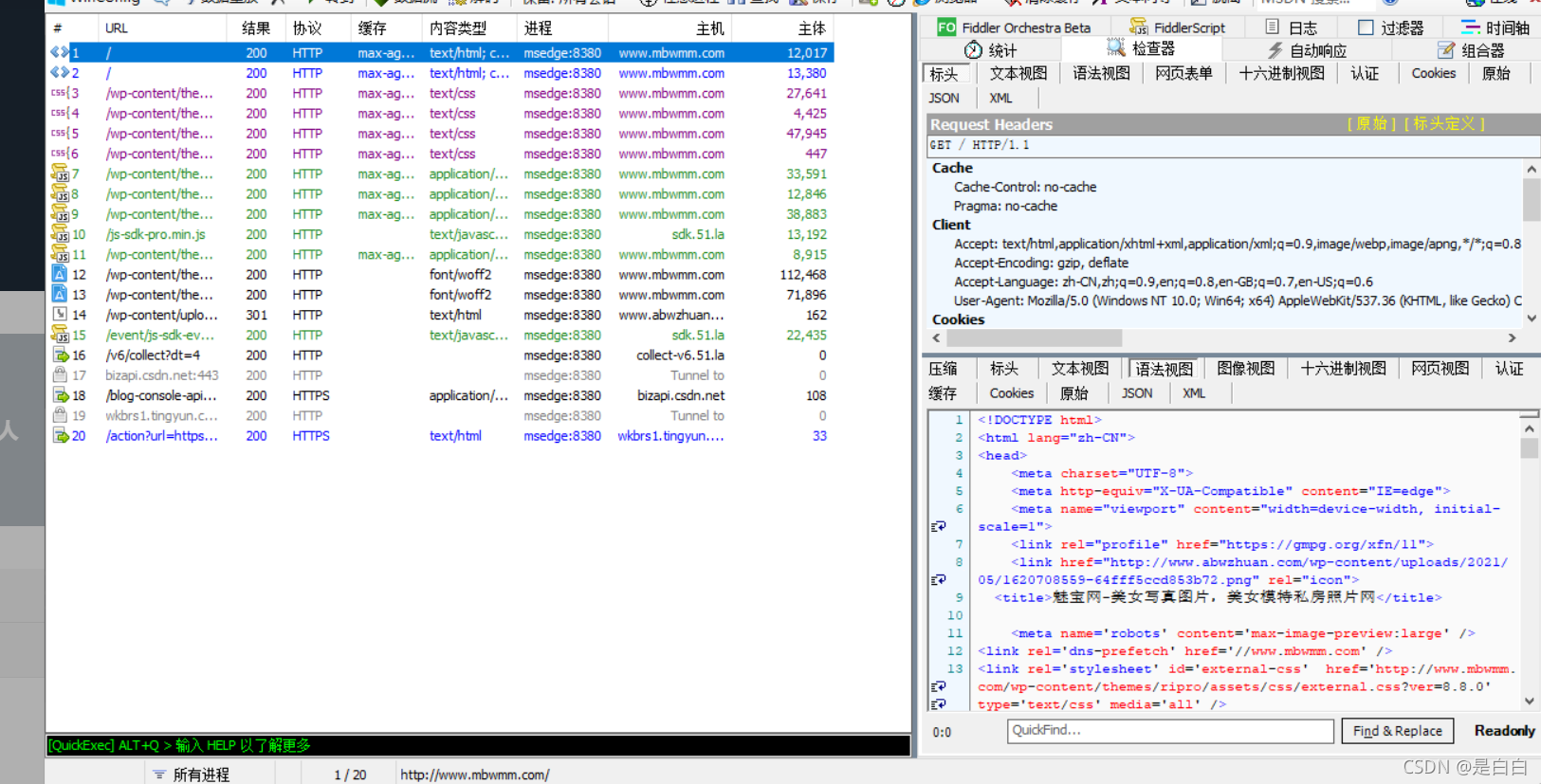Image resolution: width=1541 pixels, height=784 pixels.
Task: Click the document icon of session 18
Action: (60, 395)
